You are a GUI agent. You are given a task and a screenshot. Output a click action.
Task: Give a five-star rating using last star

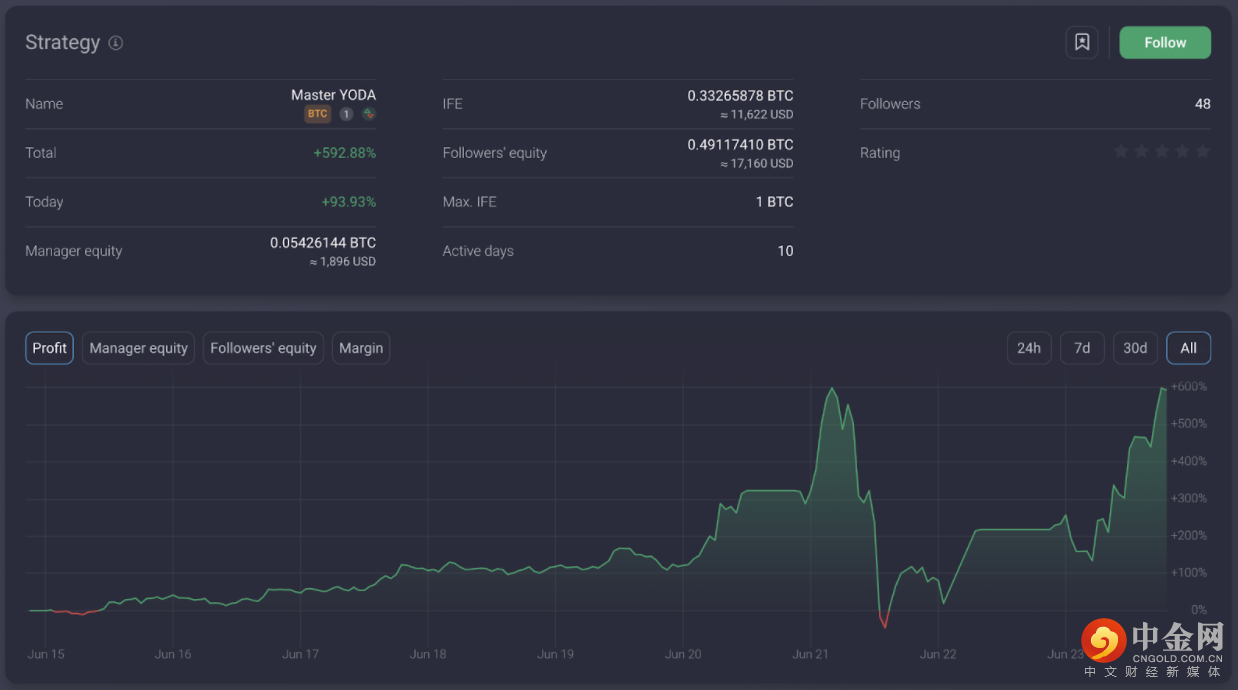point(1203,152)
